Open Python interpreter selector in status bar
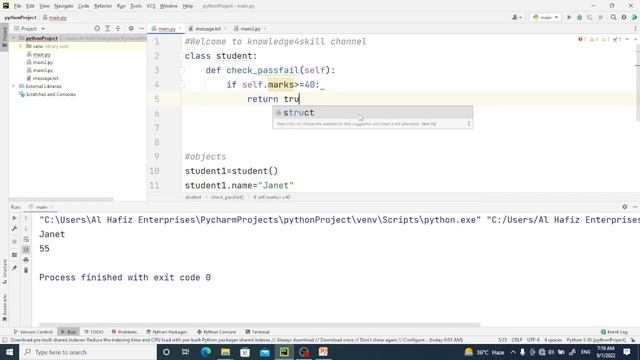640x360 pixels. (596, 340)
